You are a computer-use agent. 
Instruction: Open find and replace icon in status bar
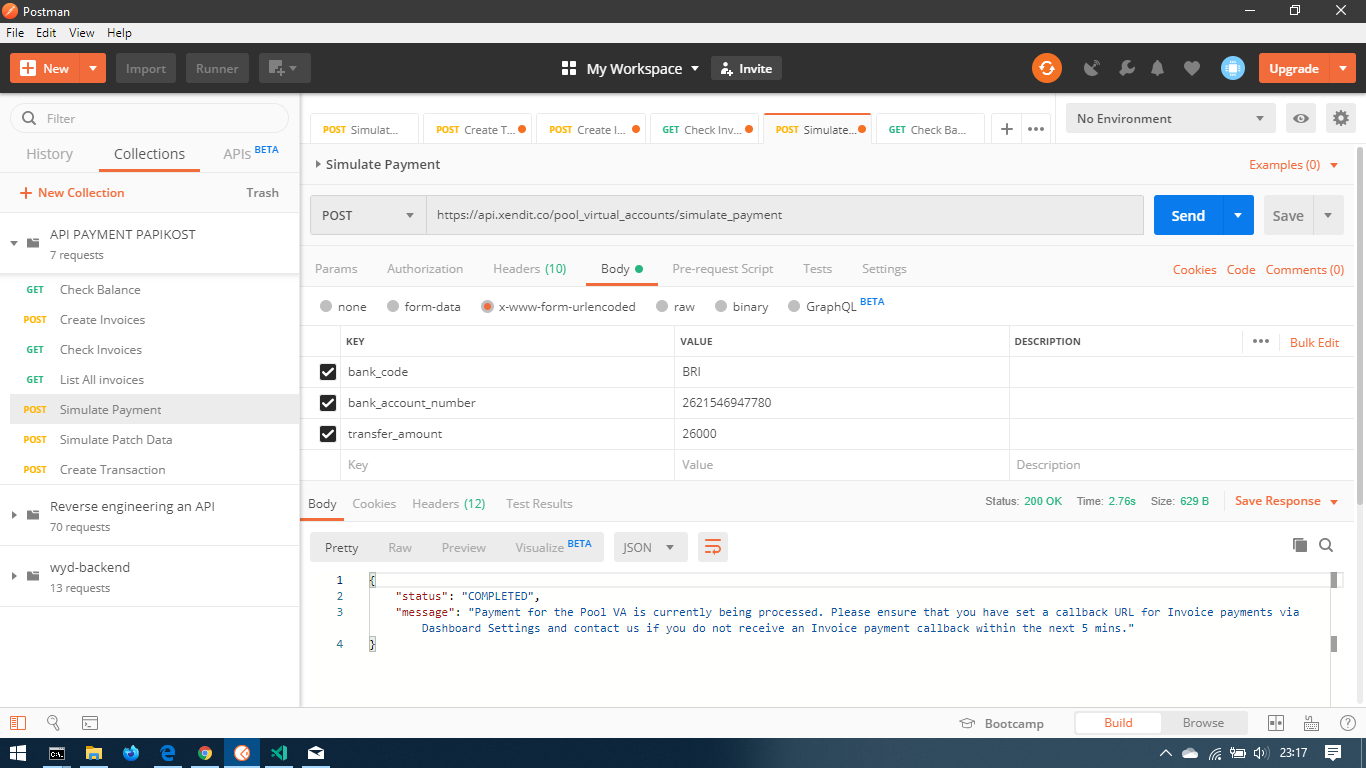[x=53, y=722]
